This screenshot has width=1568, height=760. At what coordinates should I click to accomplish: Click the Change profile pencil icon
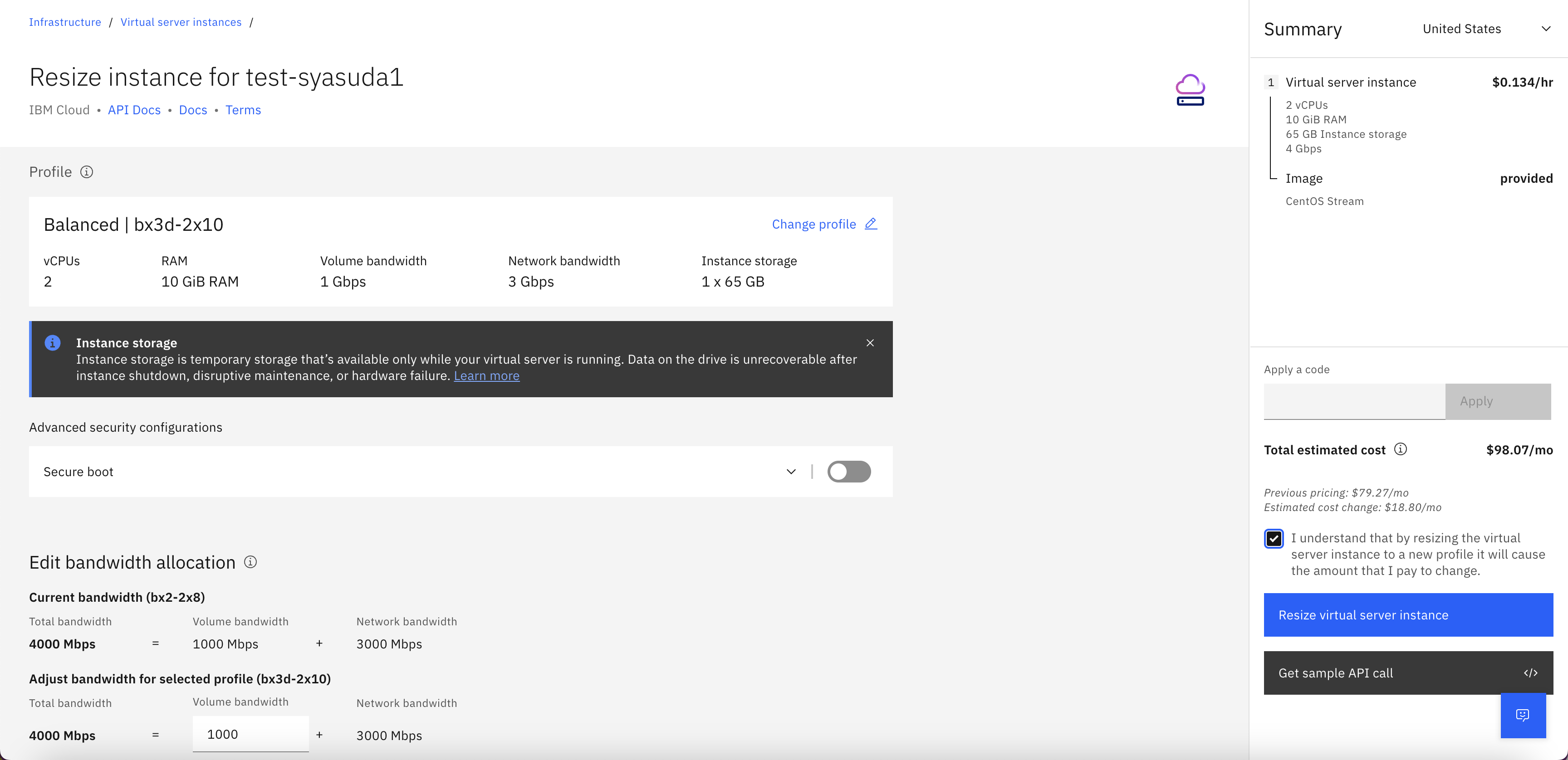click(871, 224)
